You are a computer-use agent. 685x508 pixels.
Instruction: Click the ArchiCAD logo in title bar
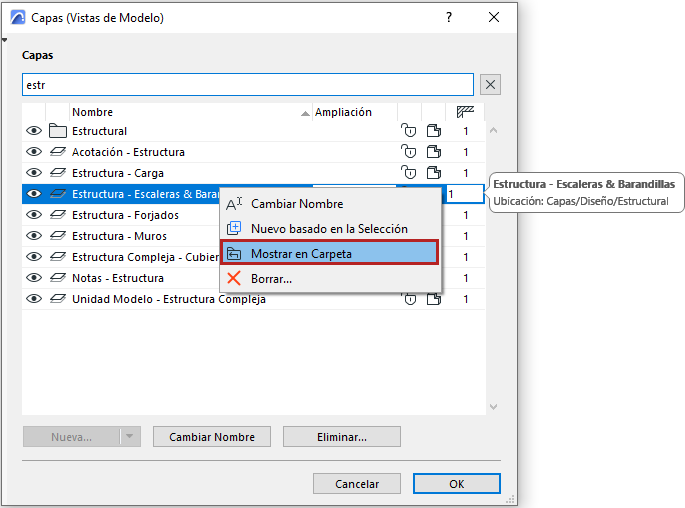coord(18,17)
